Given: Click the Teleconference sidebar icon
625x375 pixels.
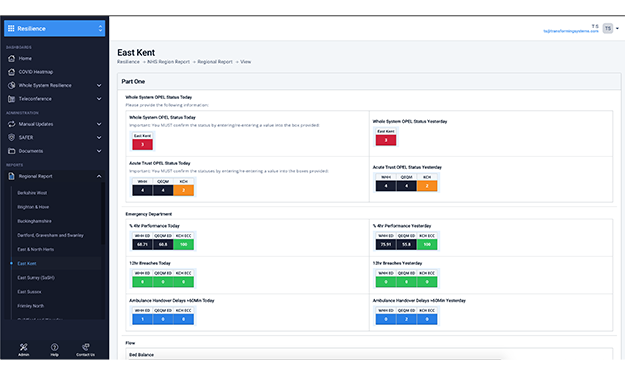Looking at the screenshot, I should click(x=12, y=99).
